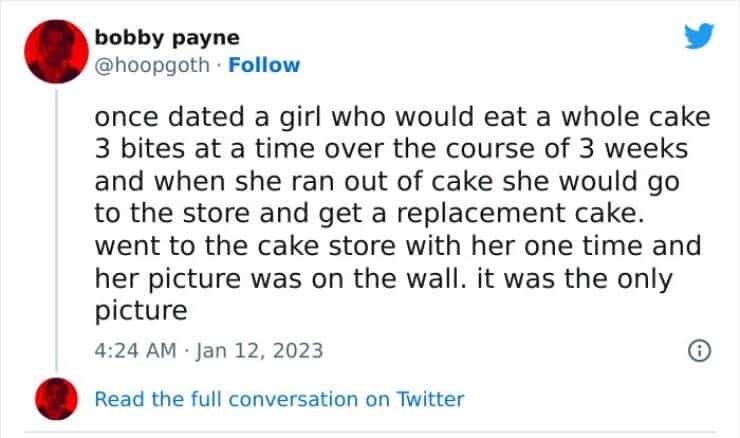Open Read the full conversation on Twitter
Image resolution: width=740 pixels, height=438 pixels.
tap(279, 399)
